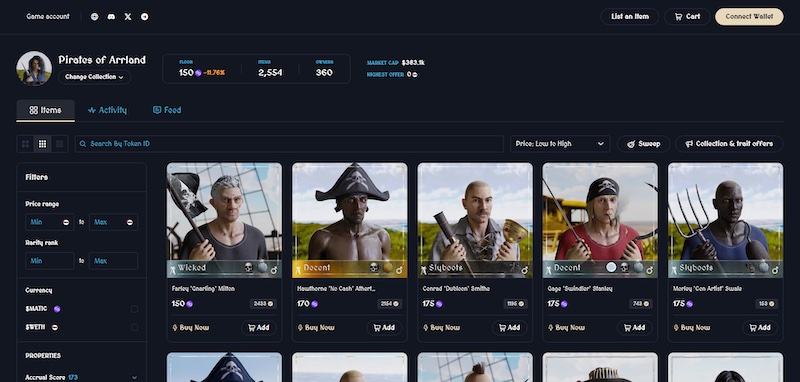Click the Sweep button
This screenshot has width=800, height=382.
[x=643, y=144]
